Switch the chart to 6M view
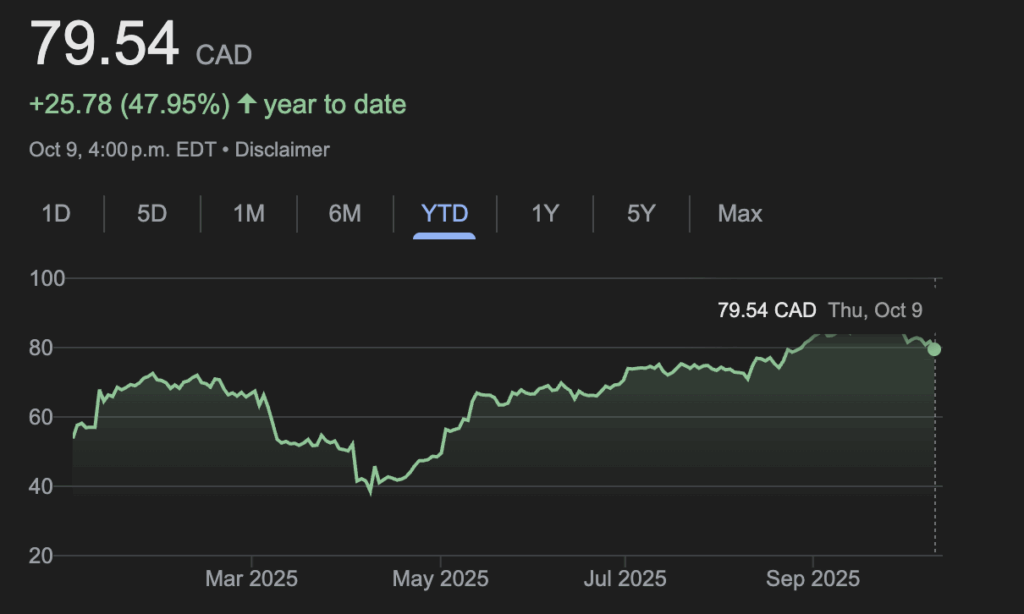 [345, 213]
